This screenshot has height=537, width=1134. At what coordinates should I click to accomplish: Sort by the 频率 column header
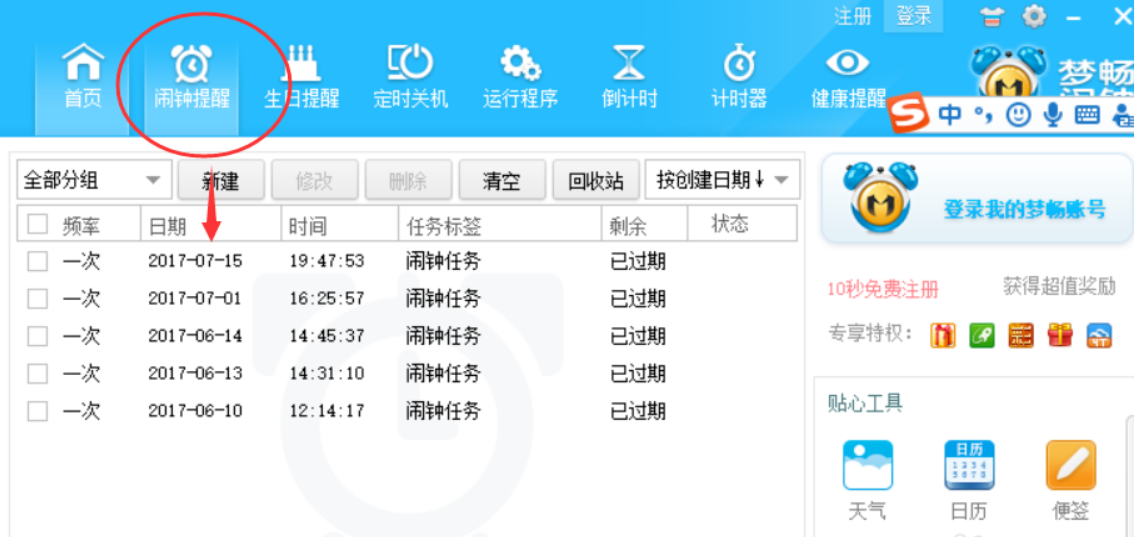pyautogui.click(x=81, y=226)
